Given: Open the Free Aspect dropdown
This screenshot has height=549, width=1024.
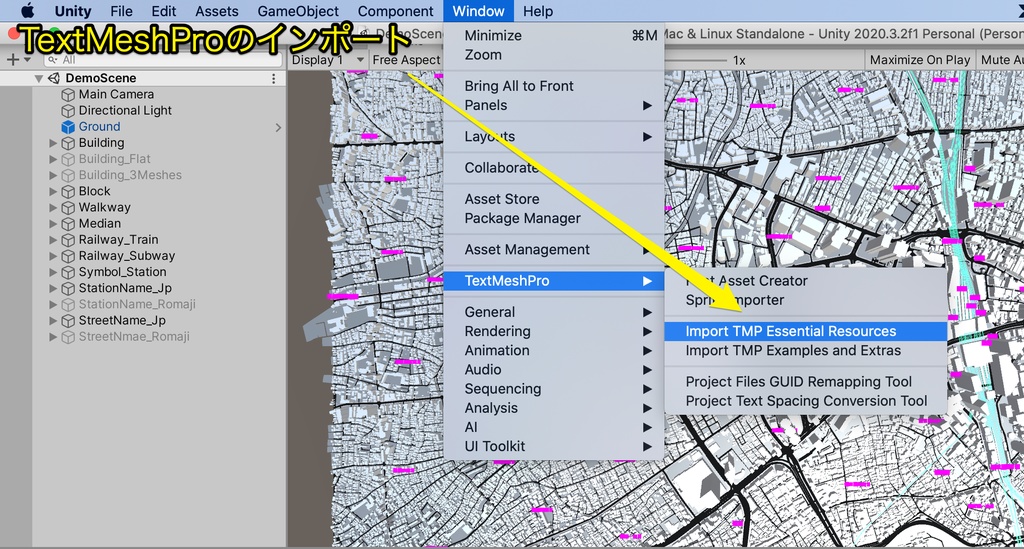Looking at the screenshot, I should [406, 60].
